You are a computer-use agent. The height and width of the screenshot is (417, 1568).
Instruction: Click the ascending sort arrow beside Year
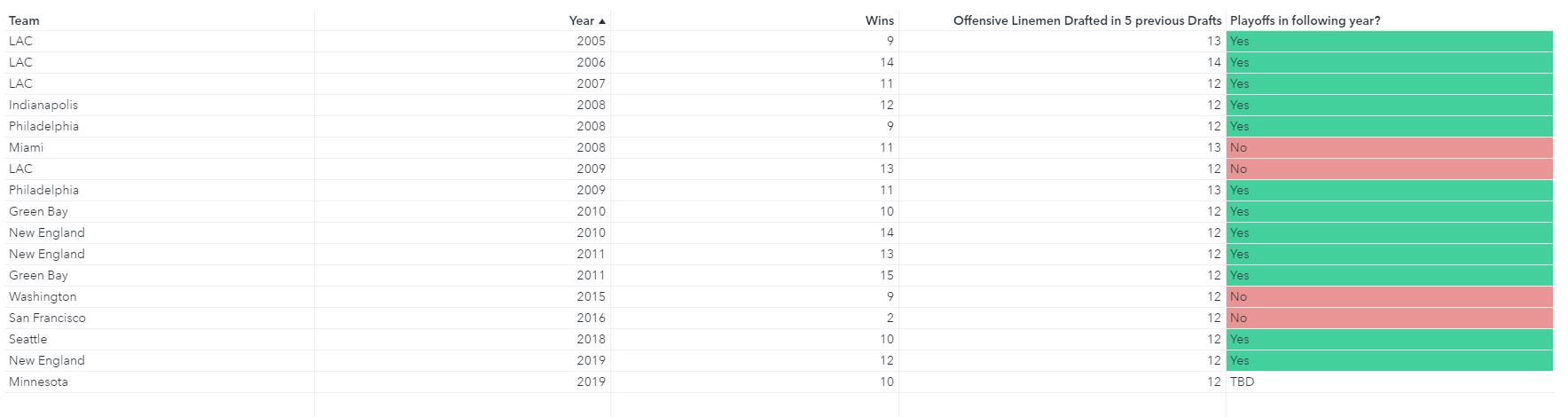pyautogui.click(x=602, y=20)
